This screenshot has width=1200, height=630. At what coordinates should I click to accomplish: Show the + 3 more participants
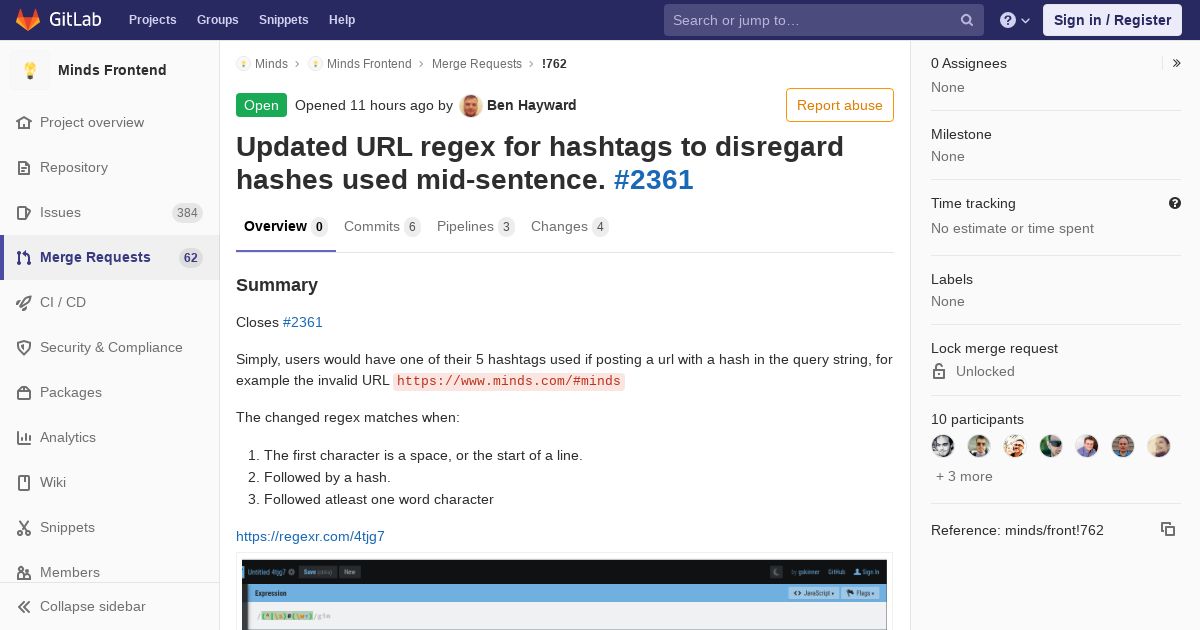(x=964, y=476)
